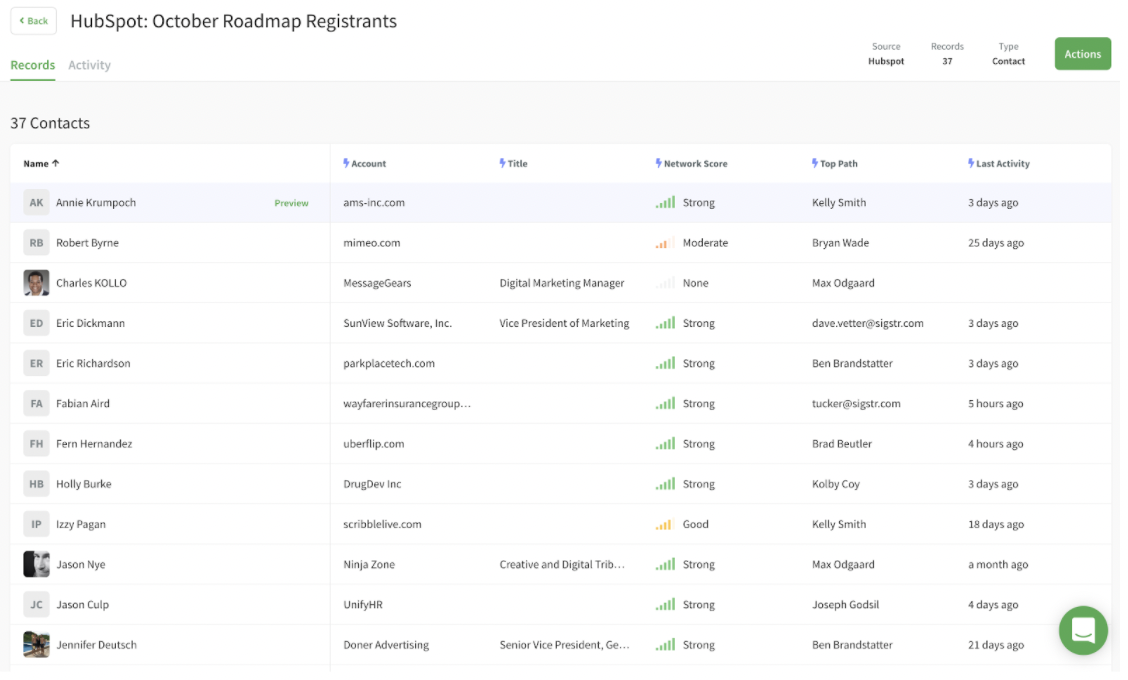This screenshot has width=1128, height=680.
Task: Preview Annie Krumpoch's contact record
Action: click(x=291, y=204)
